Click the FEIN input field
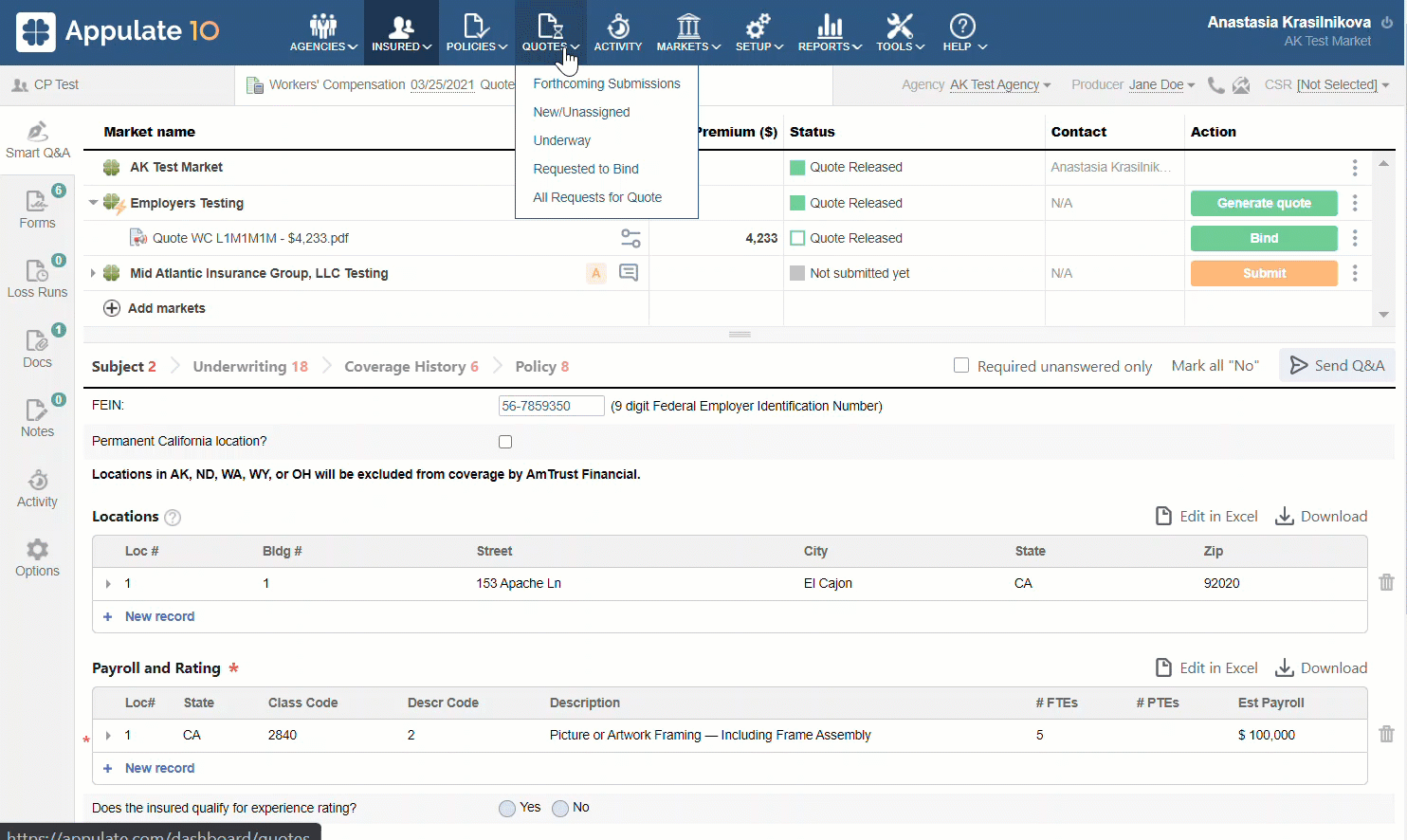Viewport: 1407px width, 840px height. click(x=552, y=406)
